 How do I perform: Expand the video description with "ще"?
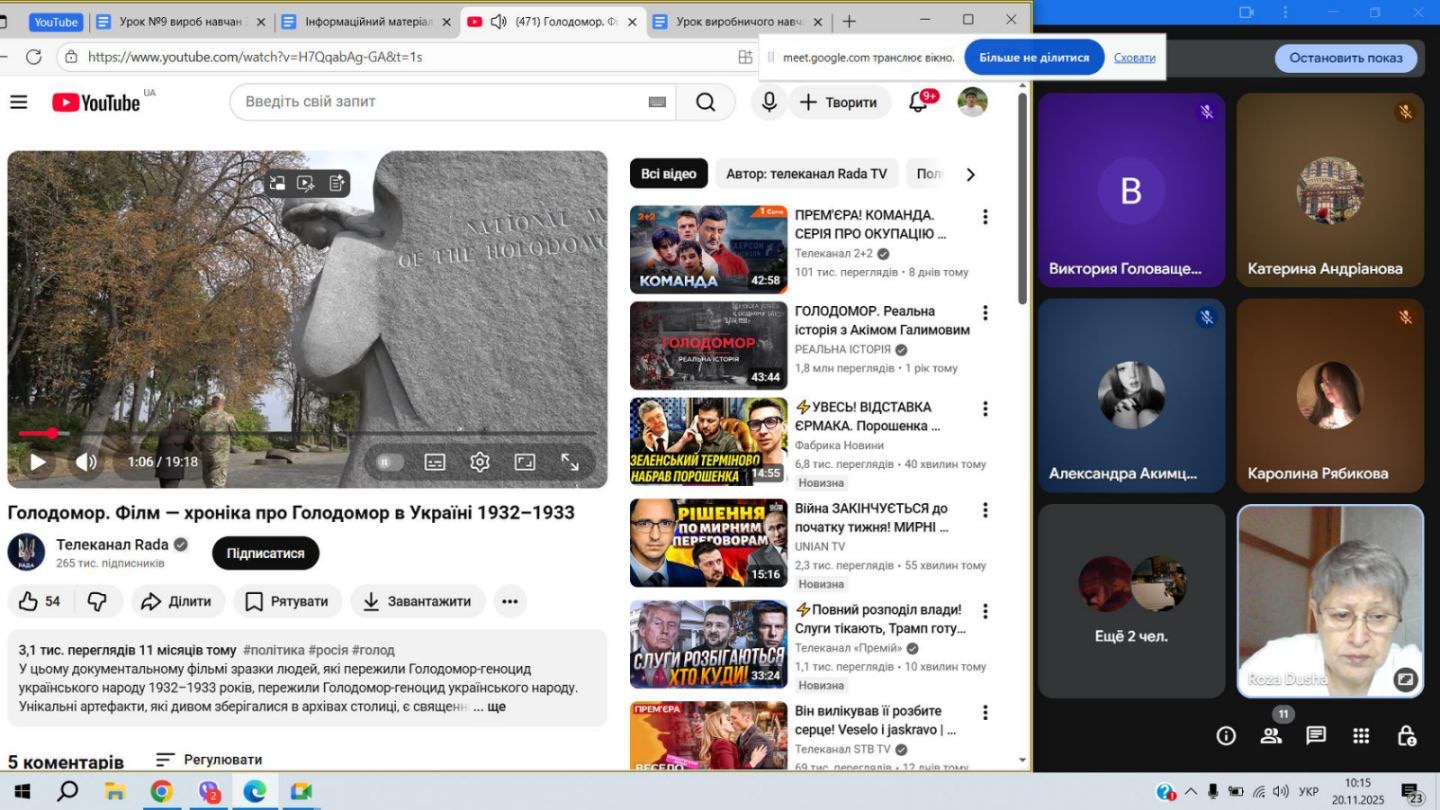coord(489,707)
